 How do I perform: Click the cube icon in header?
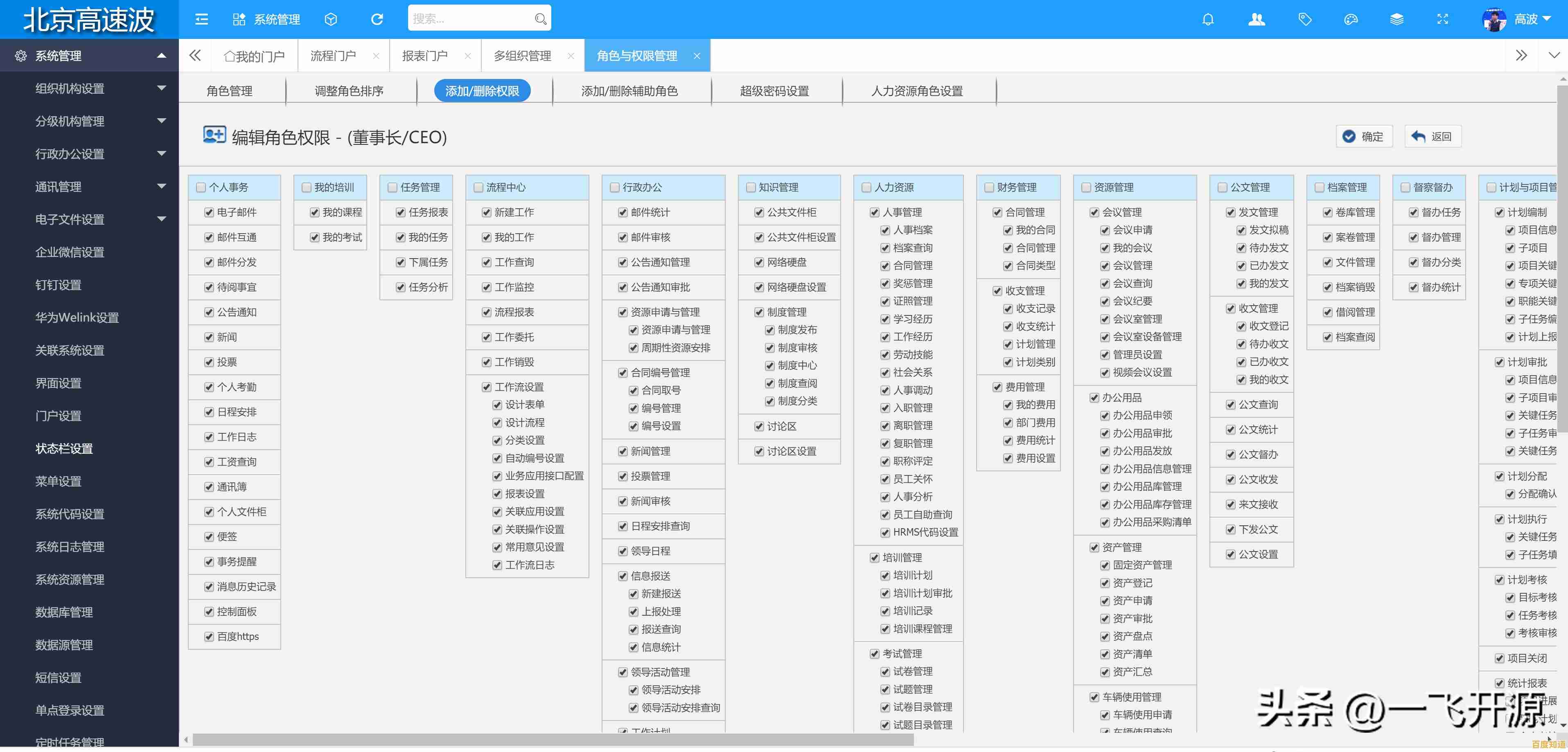pyautogui.click(x=331, y=20)
